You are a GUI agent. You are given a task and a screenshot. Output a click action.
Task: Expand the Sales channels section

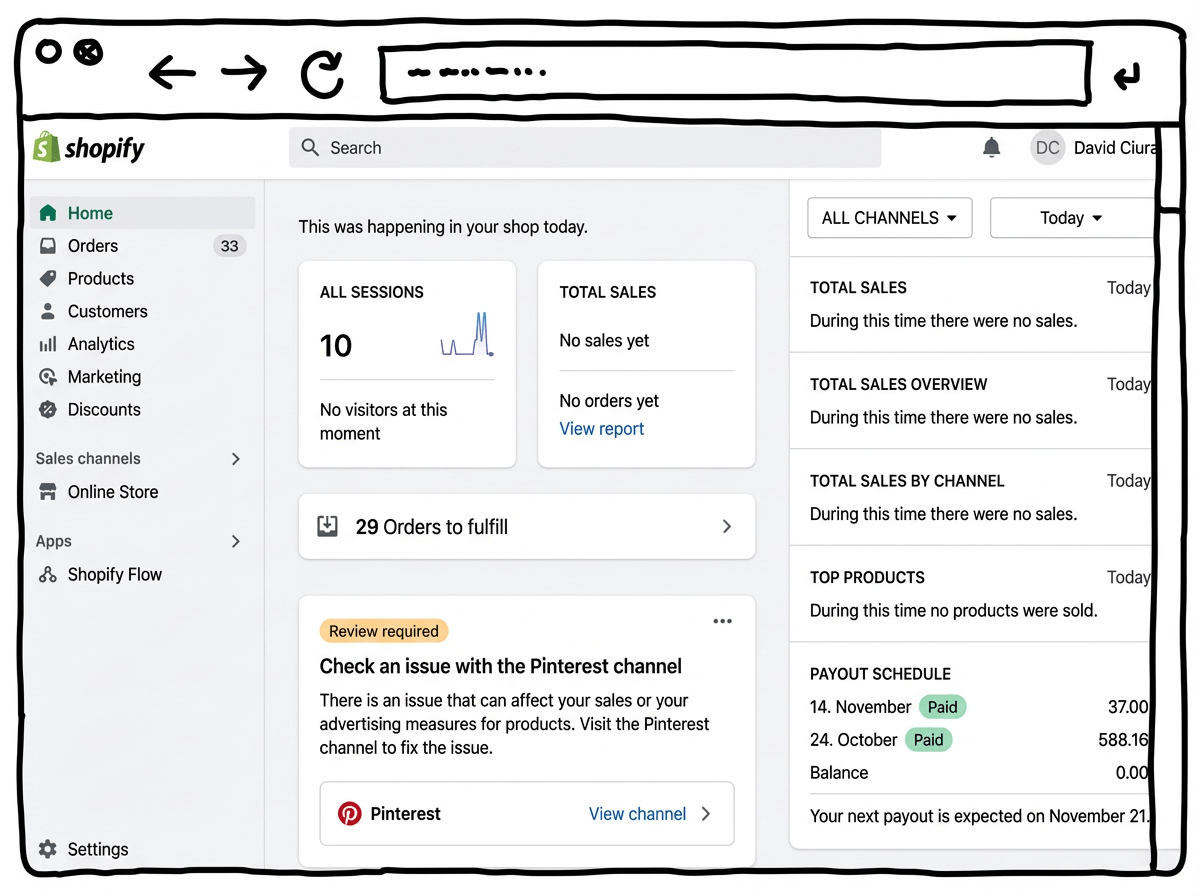point(236,459)
